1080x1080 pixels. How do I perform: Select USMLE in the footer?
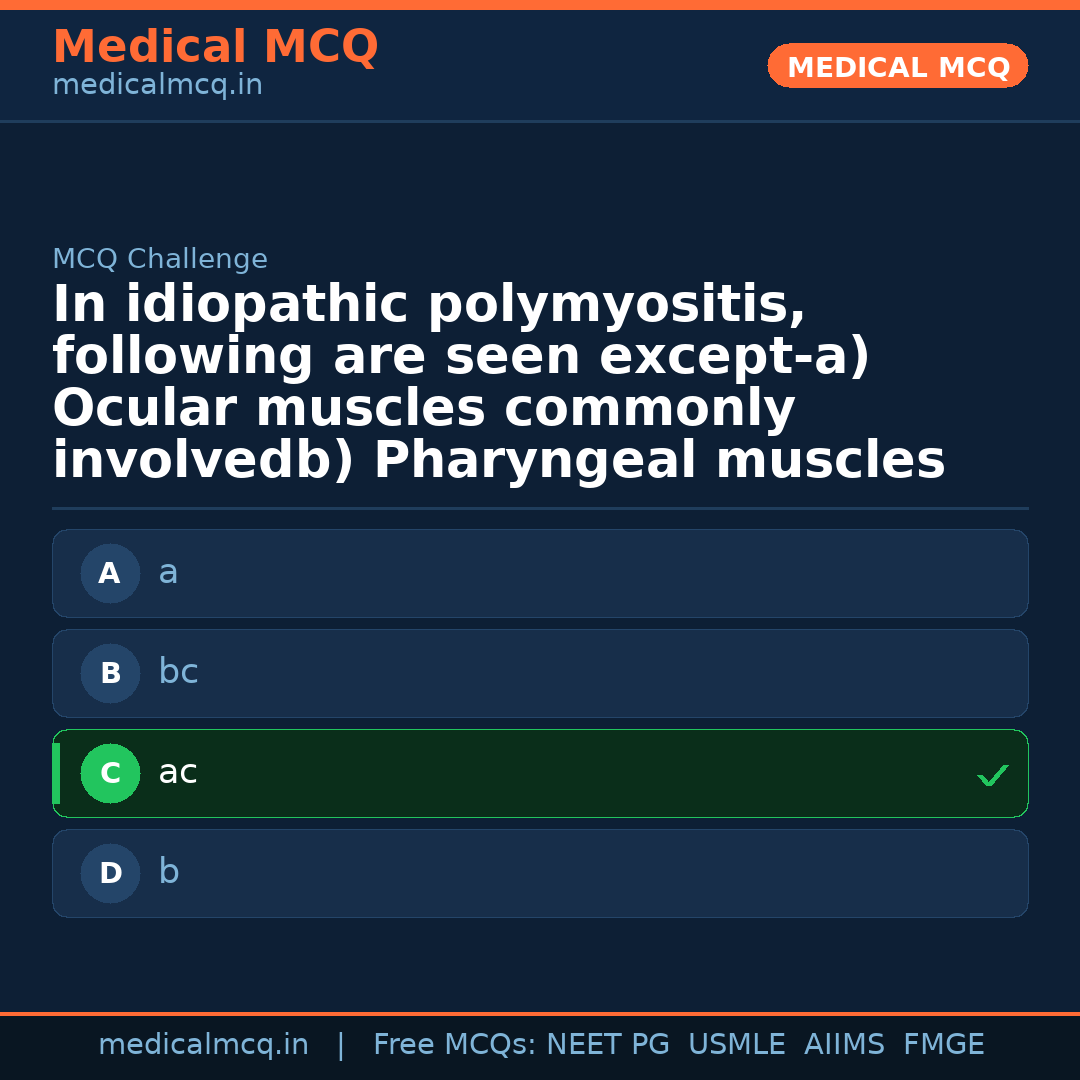click(x=736, y=1045)
